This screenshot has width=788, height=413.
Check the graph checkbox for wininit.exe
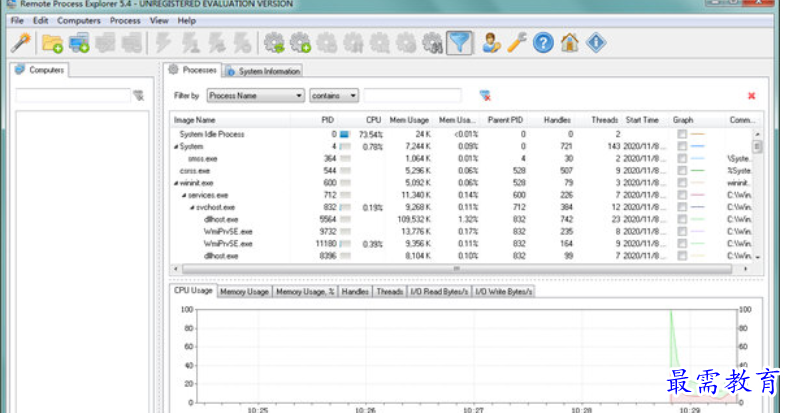(681, 183)
